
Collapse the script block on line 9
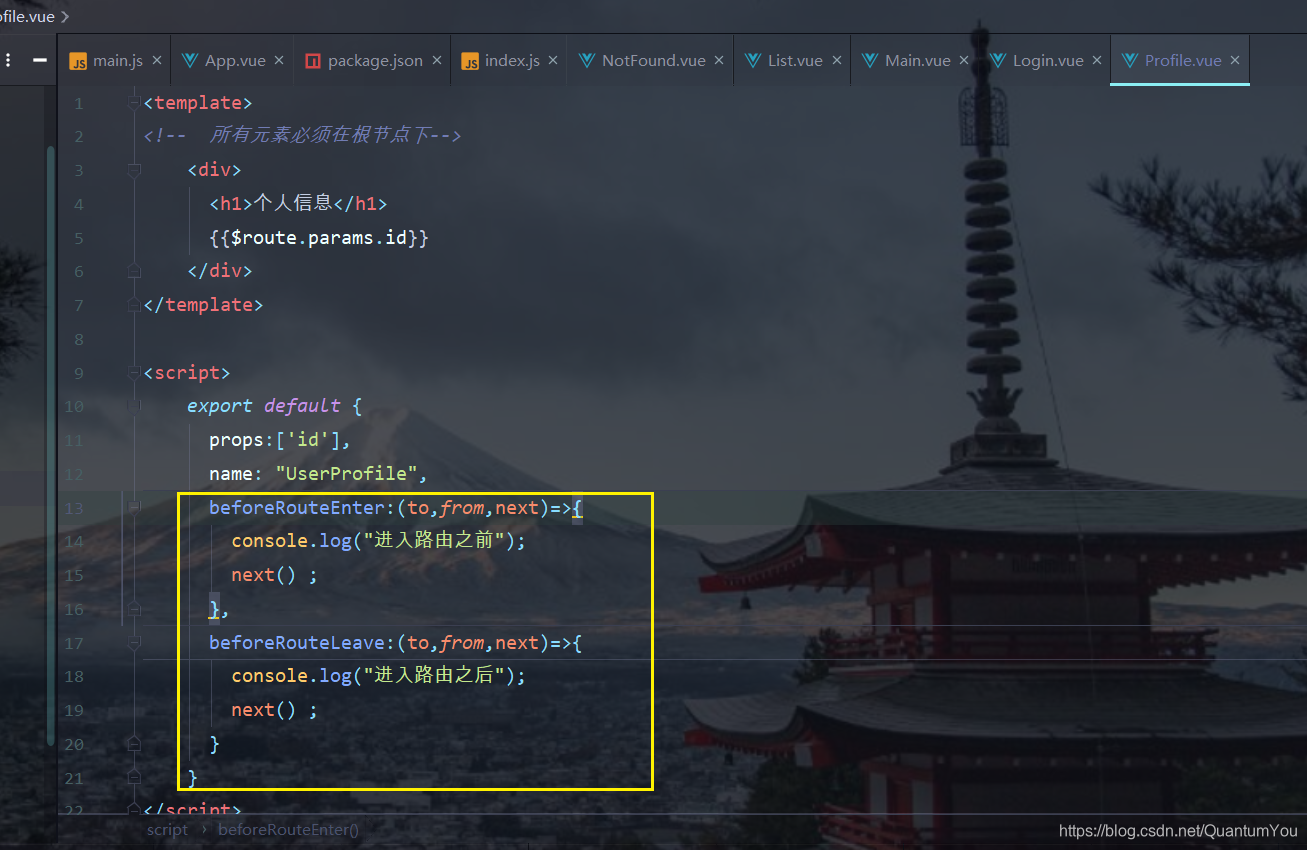pyautogui.click(x=133, y=373)
